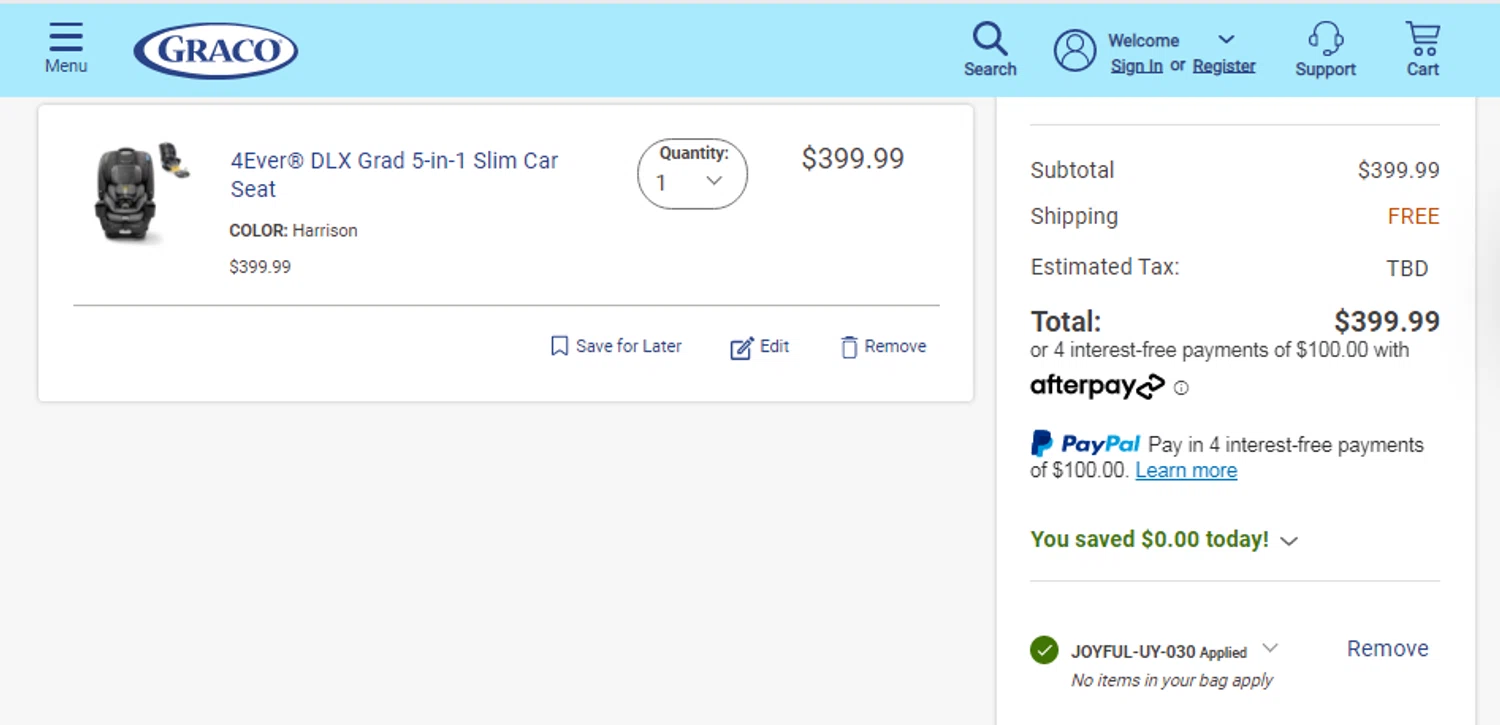Click the TBD estimated tax value
Image resolution: width=1500 pixels, height=725 pixels.
1407,268
